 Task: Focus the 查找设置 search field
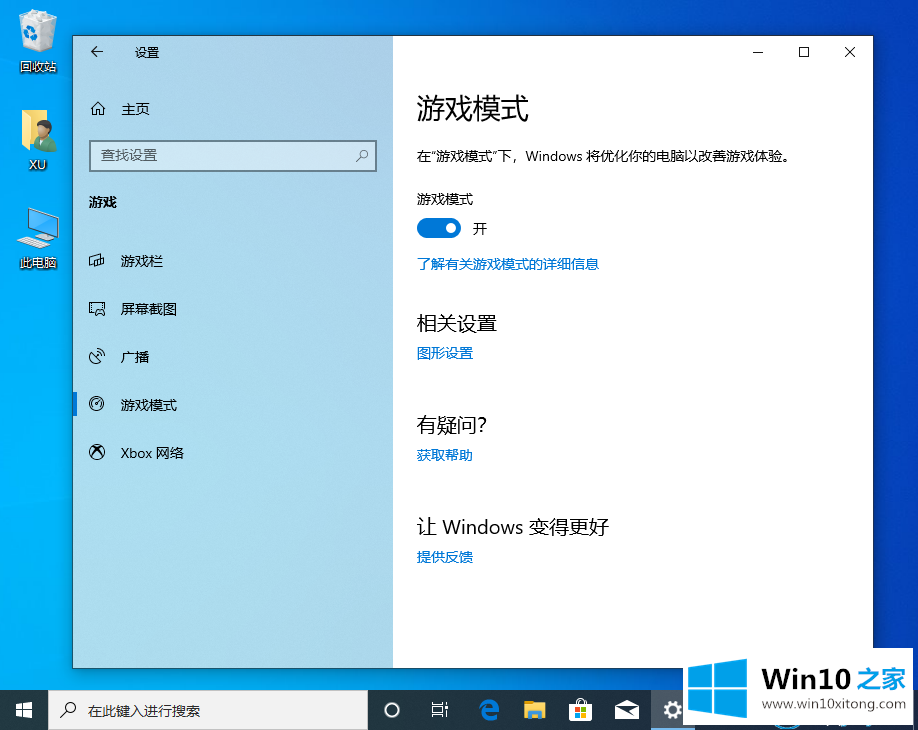pyautogui.click(x=232, y=156)
